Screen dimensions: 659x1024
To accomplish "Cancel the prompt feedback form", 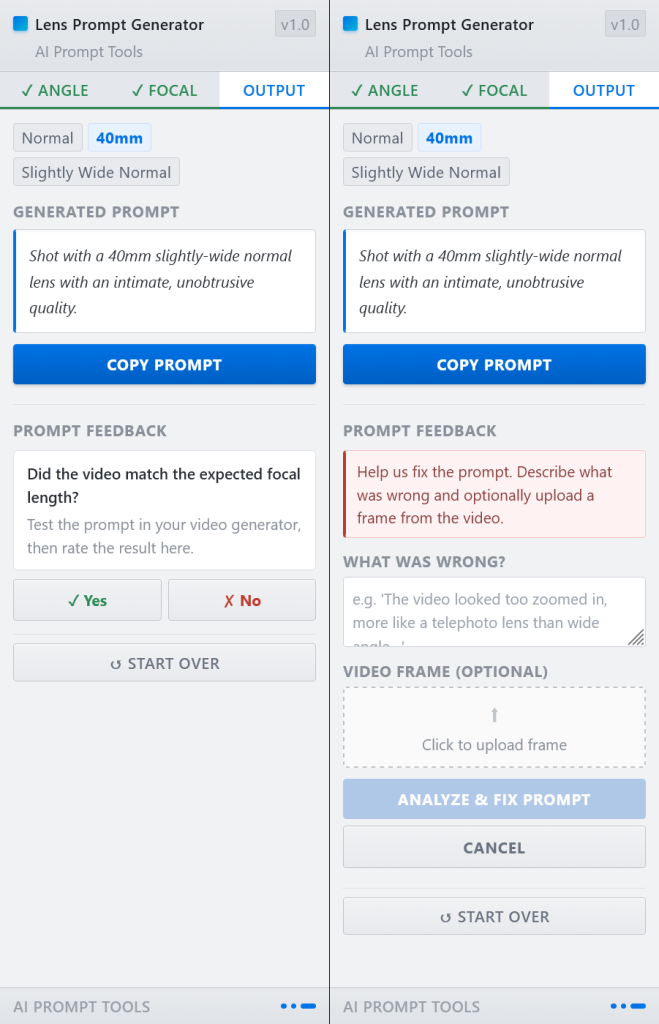I will click(494, 847).
